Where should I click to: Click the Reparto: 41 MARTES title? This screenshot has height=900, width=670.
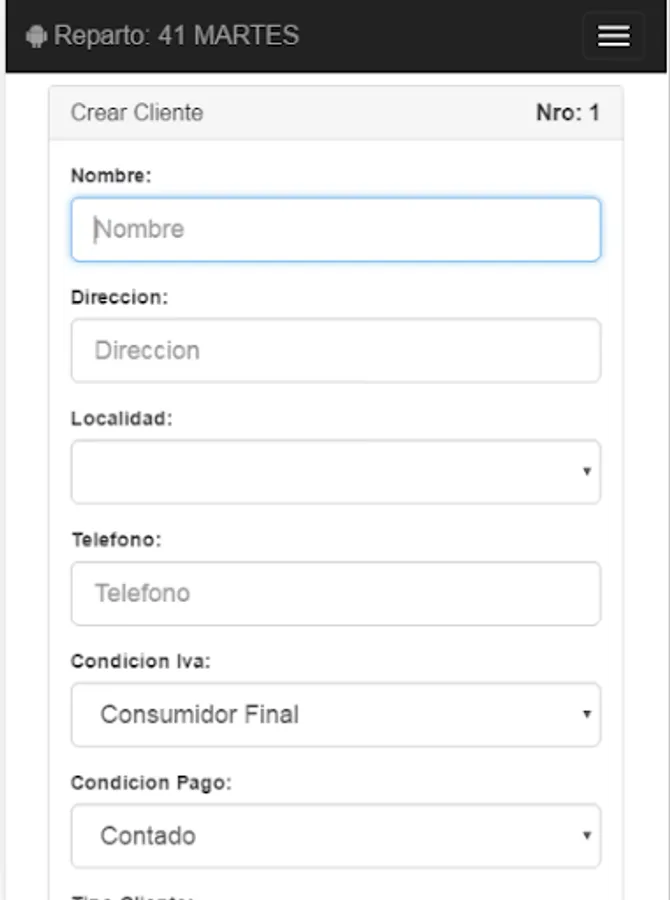coord(176,36)
